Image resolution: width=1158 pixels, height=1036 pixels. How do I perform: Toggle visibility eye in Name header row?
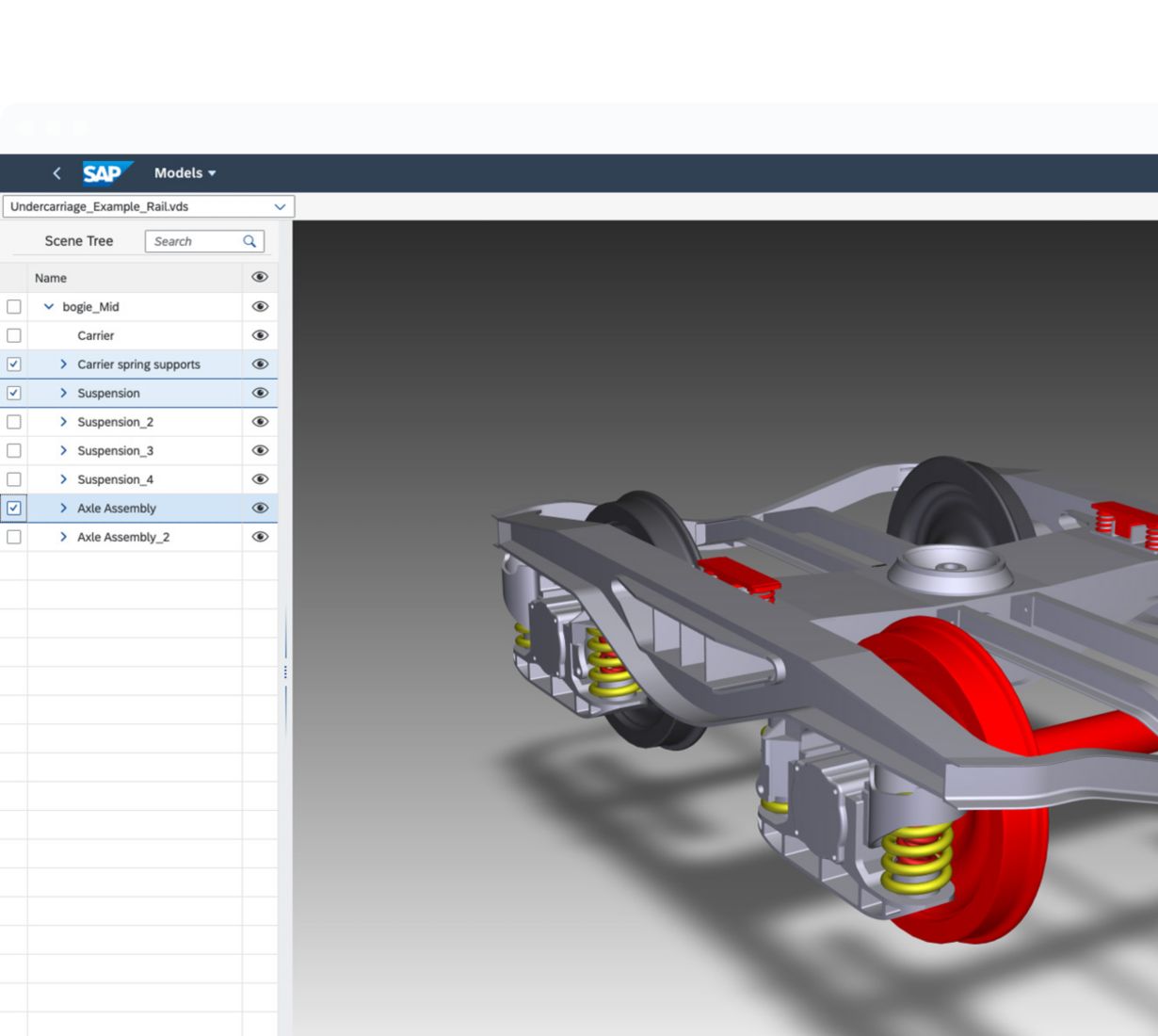[x=260, y=277]
